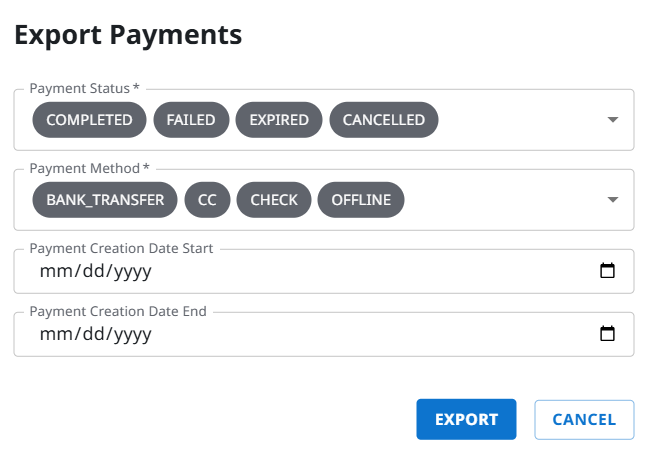Click the Payment Status field label
The width and height of the screenshot is (652, 456).
pyautogui.click(x=84, y=89)
